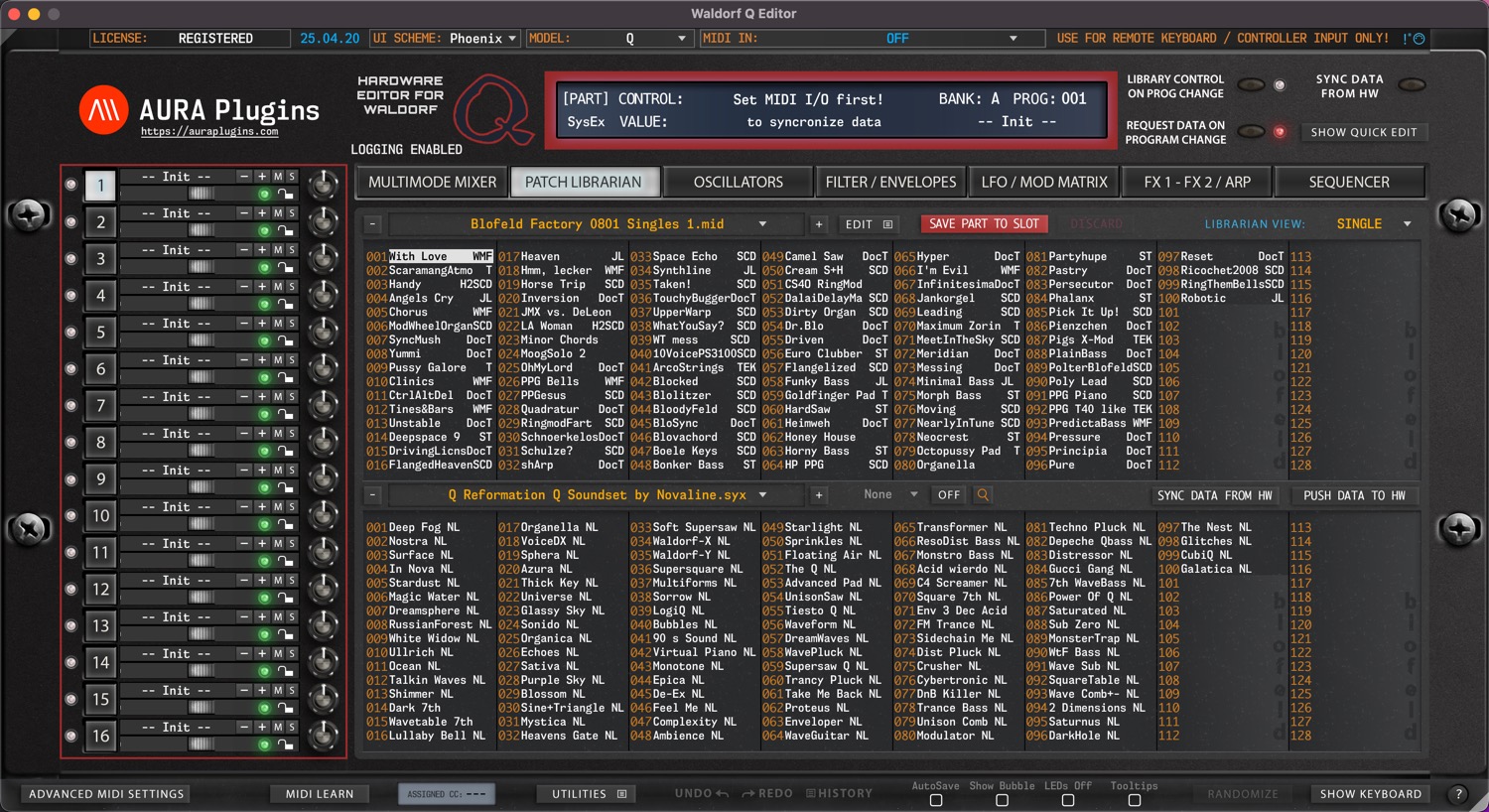Click Save Part To Slot button
Viewport: 1489px width, 812px height.
[985, 224]
